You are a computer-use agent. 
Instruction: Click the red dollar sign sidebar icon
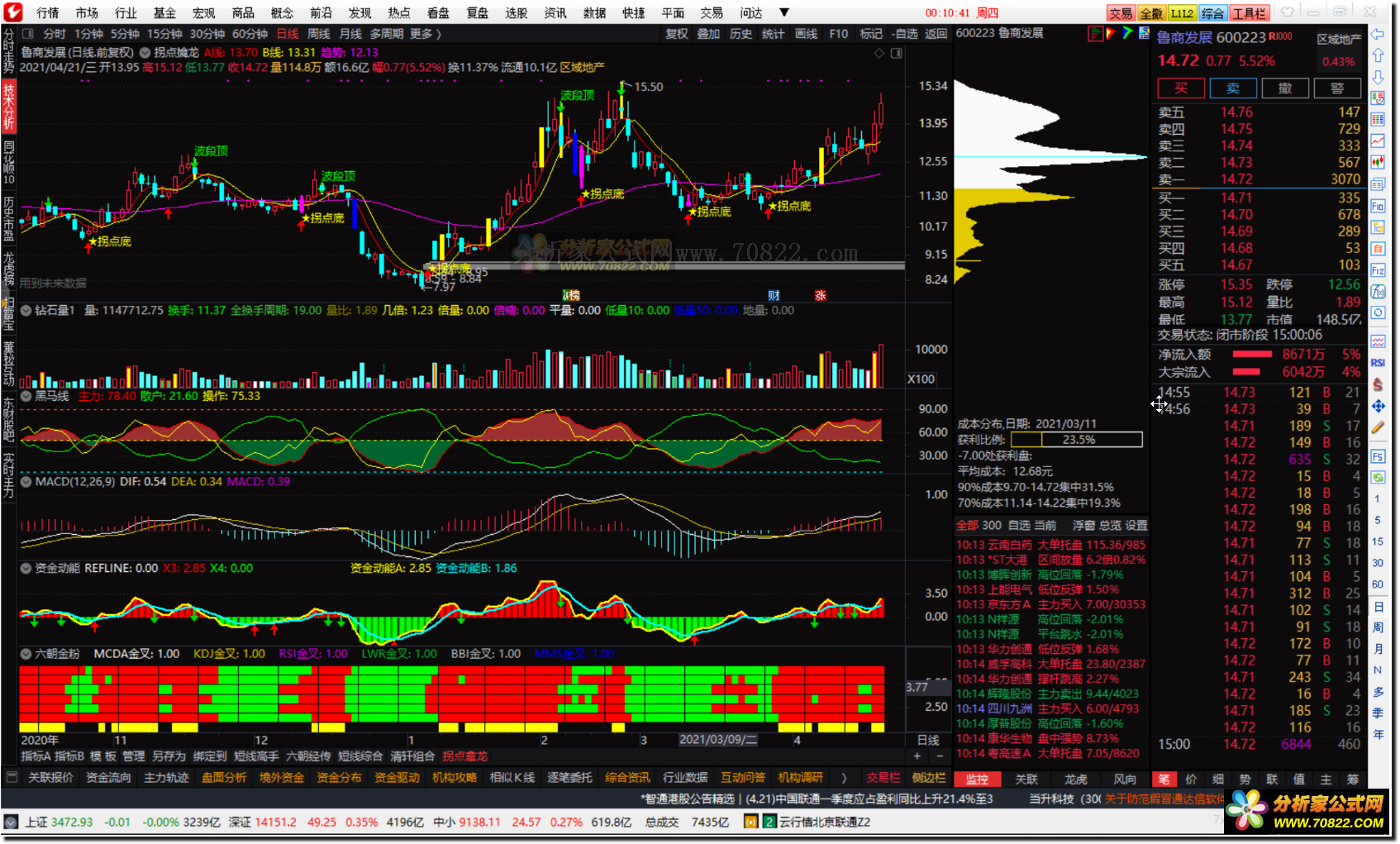coord(1378,384)
